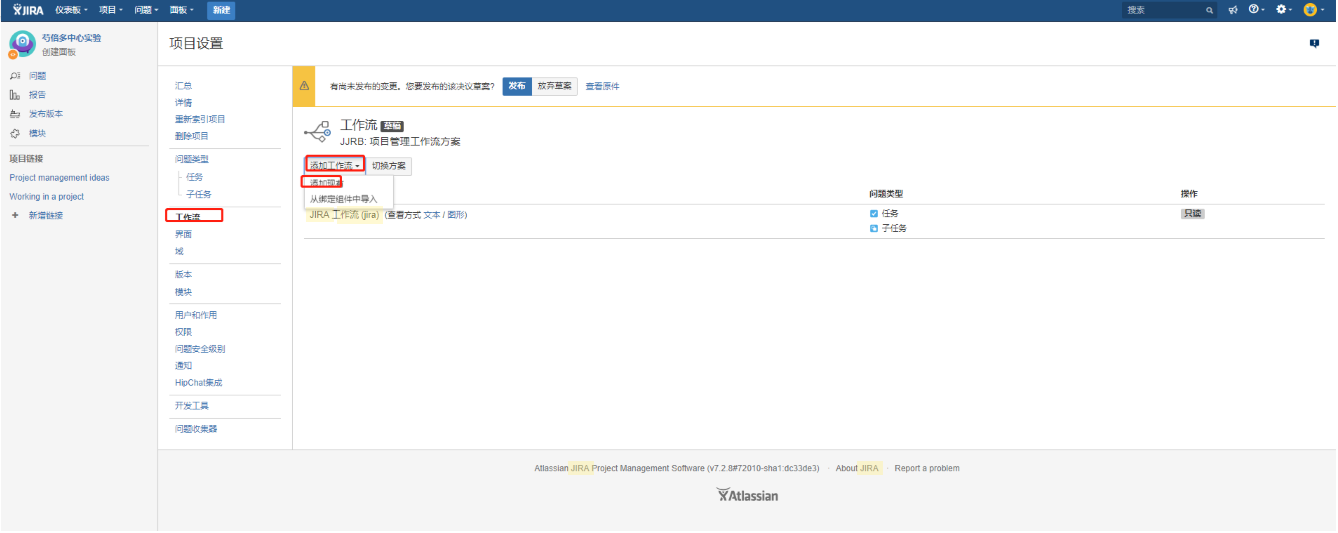Open the 模块 puzzle icon in left sidebar
This screenshot has height=533, width=1338.
pos(15,133)
